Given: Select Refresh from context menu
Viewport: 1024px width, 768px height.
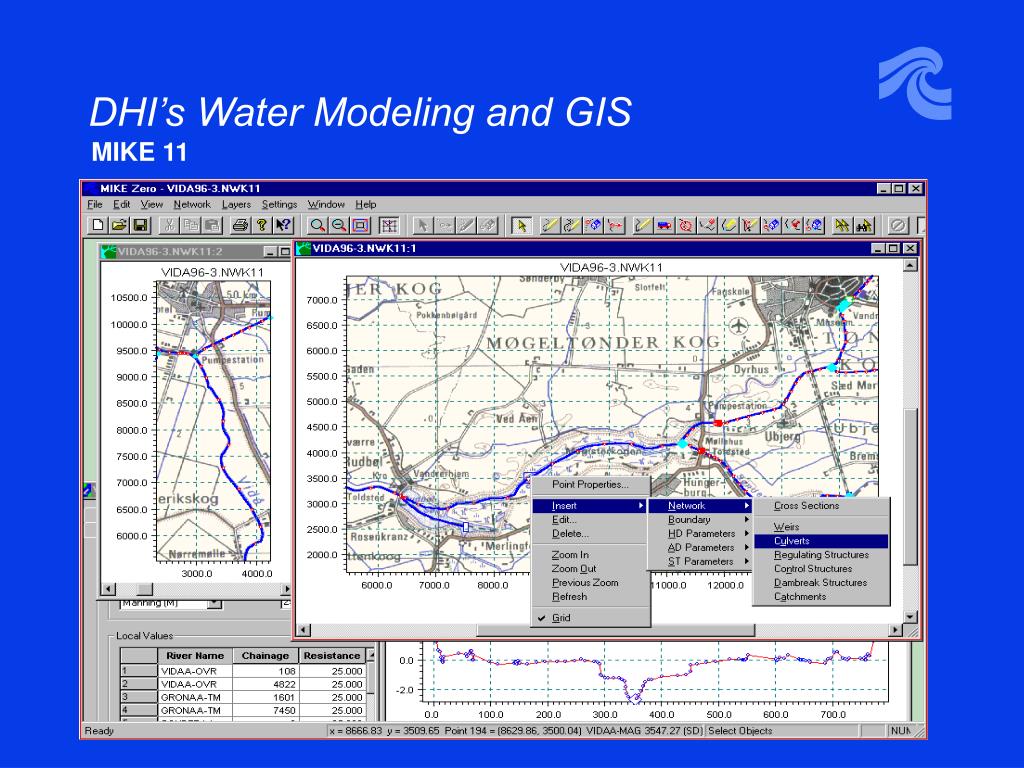Looking at the screenshot, I should tap(590, 597).
